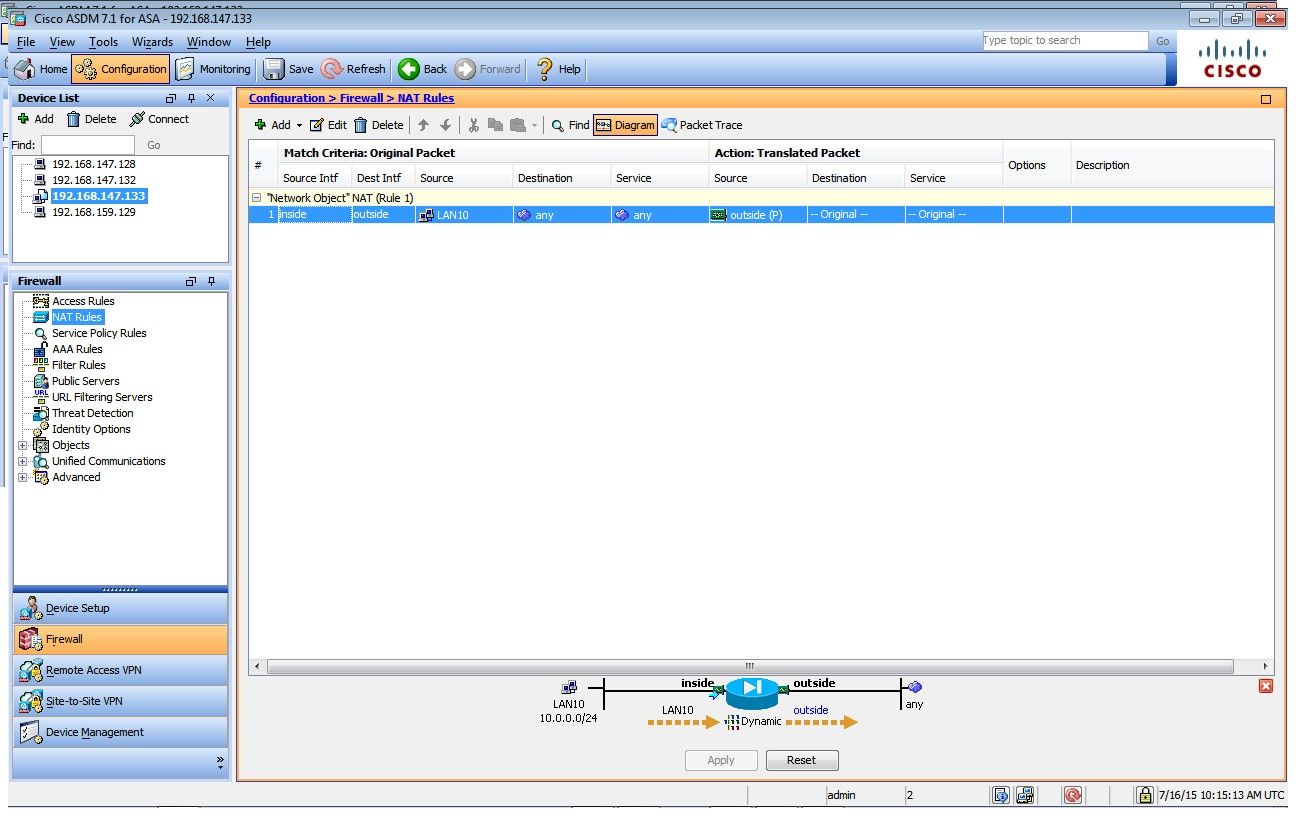Screen dimensions: 1296x816
Task: Click the Find device input field
Action: coord(87,145)
